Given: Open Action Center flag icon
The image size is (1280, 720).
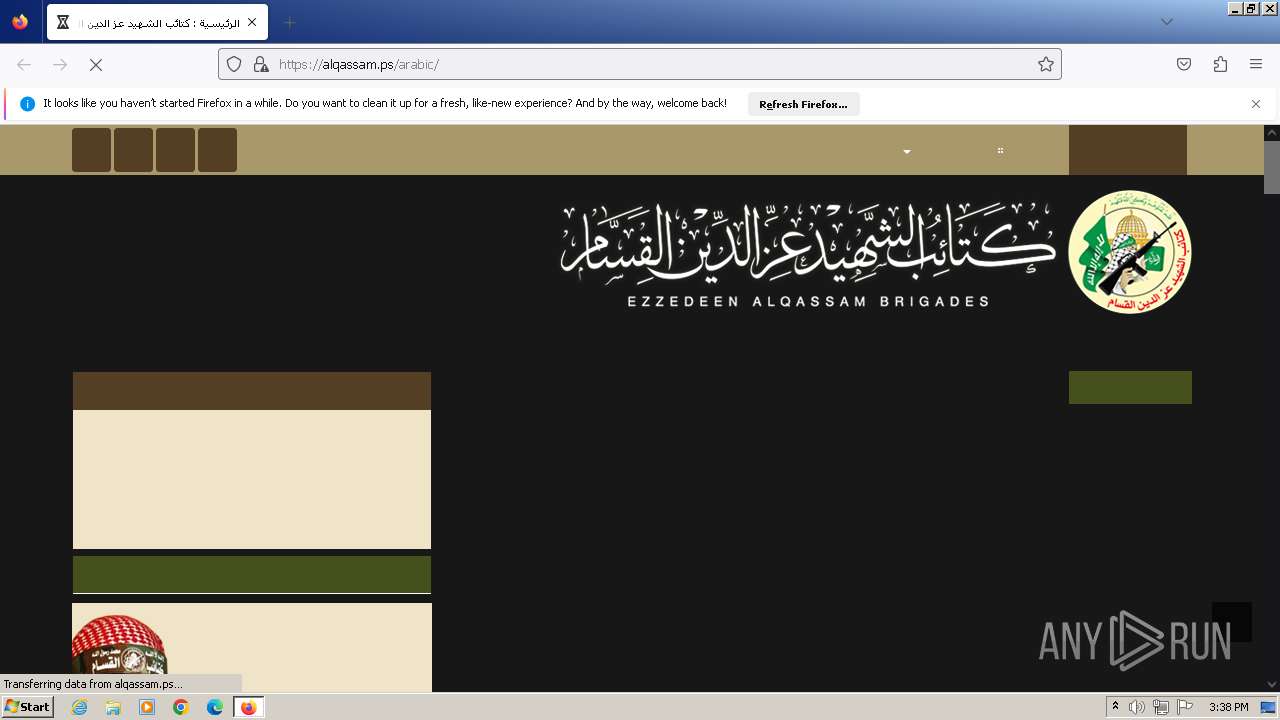Looking at the screenshot, I should tap(1185, 707).
